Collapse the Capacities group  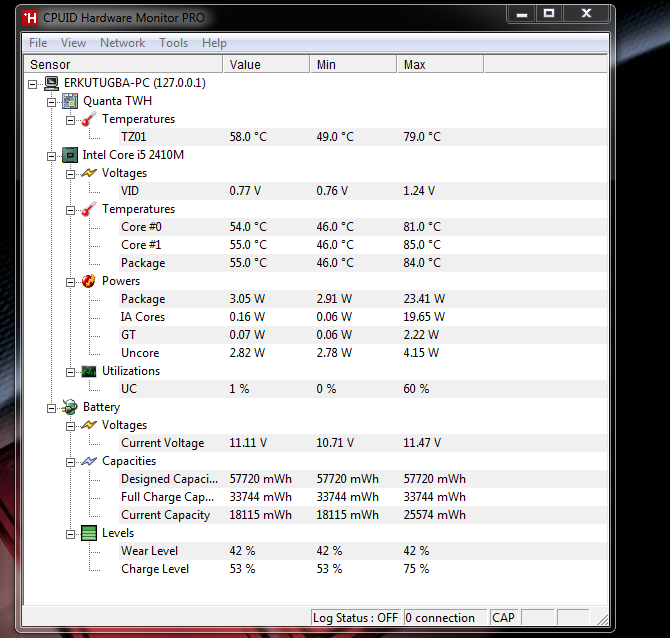click(70, 462)
